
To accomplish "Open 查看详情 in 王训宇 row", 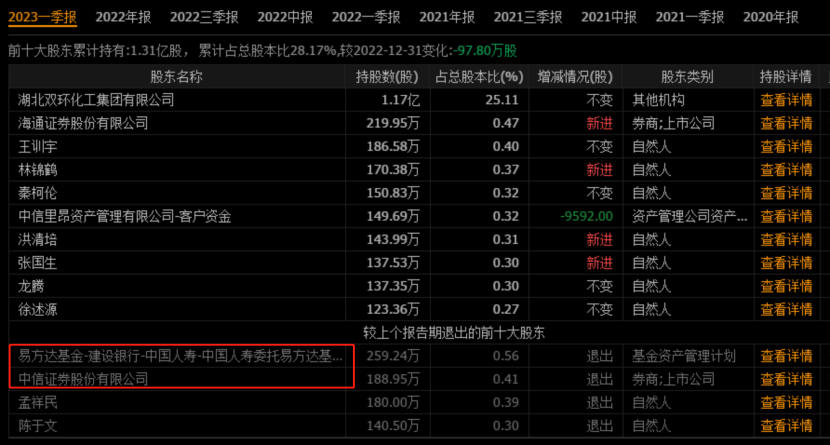I will (x=786, y=147).
